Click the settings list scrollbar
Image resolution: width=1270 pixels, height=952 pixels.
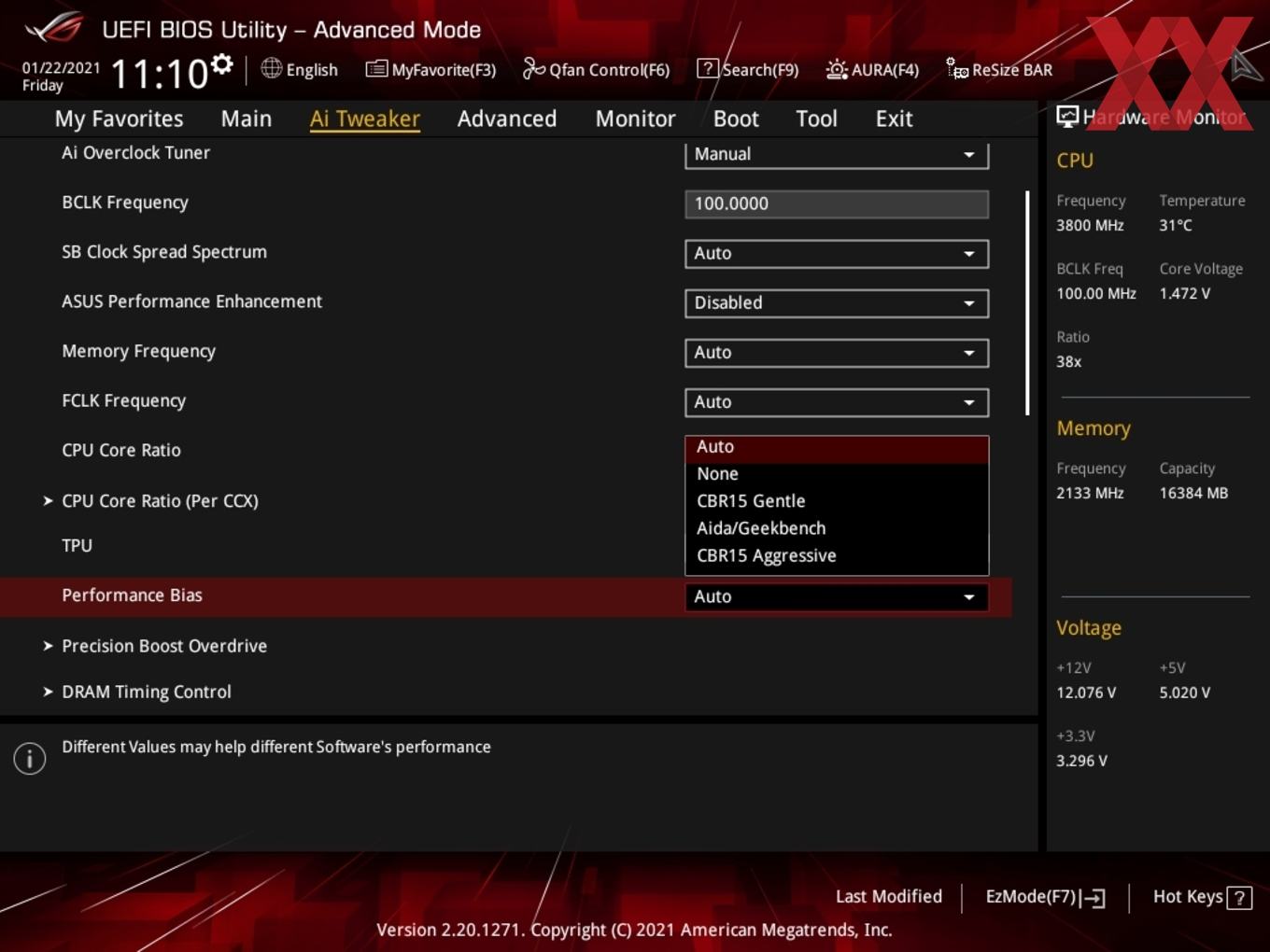[x=1027, y=303]
